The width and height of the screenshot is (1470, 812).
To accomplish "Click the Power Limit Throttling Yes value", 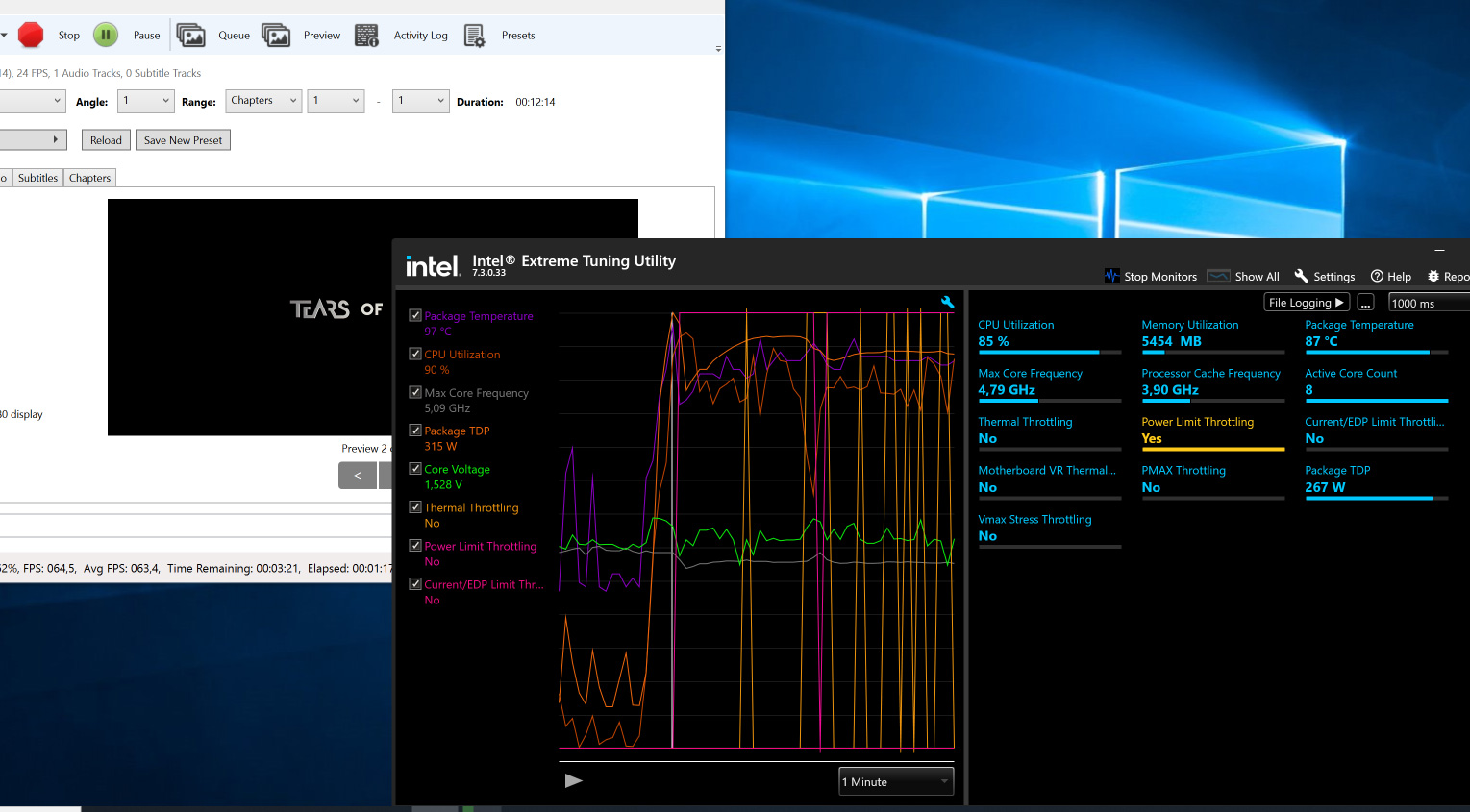I will 1151,438.
